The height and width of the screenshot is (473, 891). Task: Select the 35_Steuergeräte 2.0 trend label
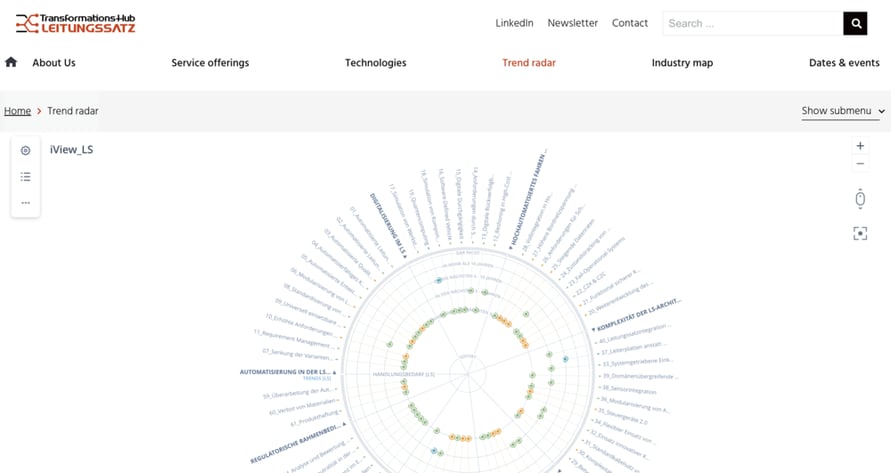[x=622, y=416]
